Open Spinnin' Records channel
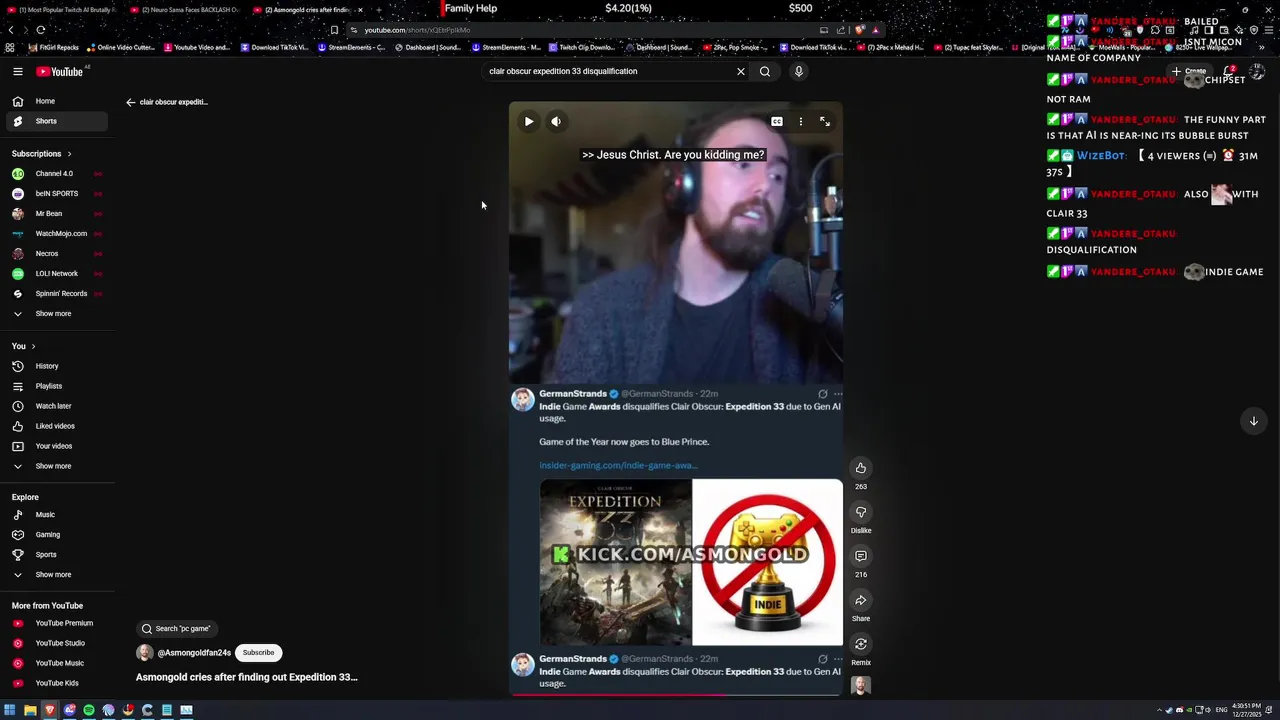The height and width of the screenshot is (720, 1280). point(55,293)
